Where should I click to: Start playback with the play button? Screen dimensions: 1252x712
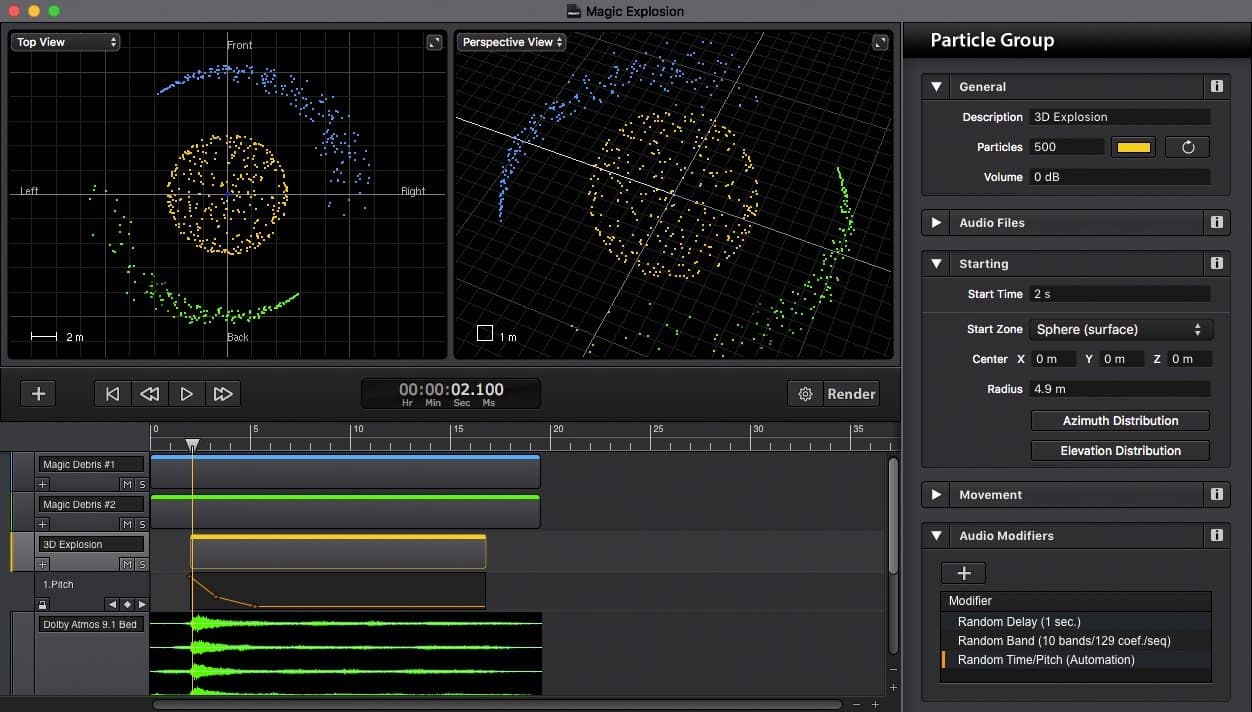(x=186, y=394)
